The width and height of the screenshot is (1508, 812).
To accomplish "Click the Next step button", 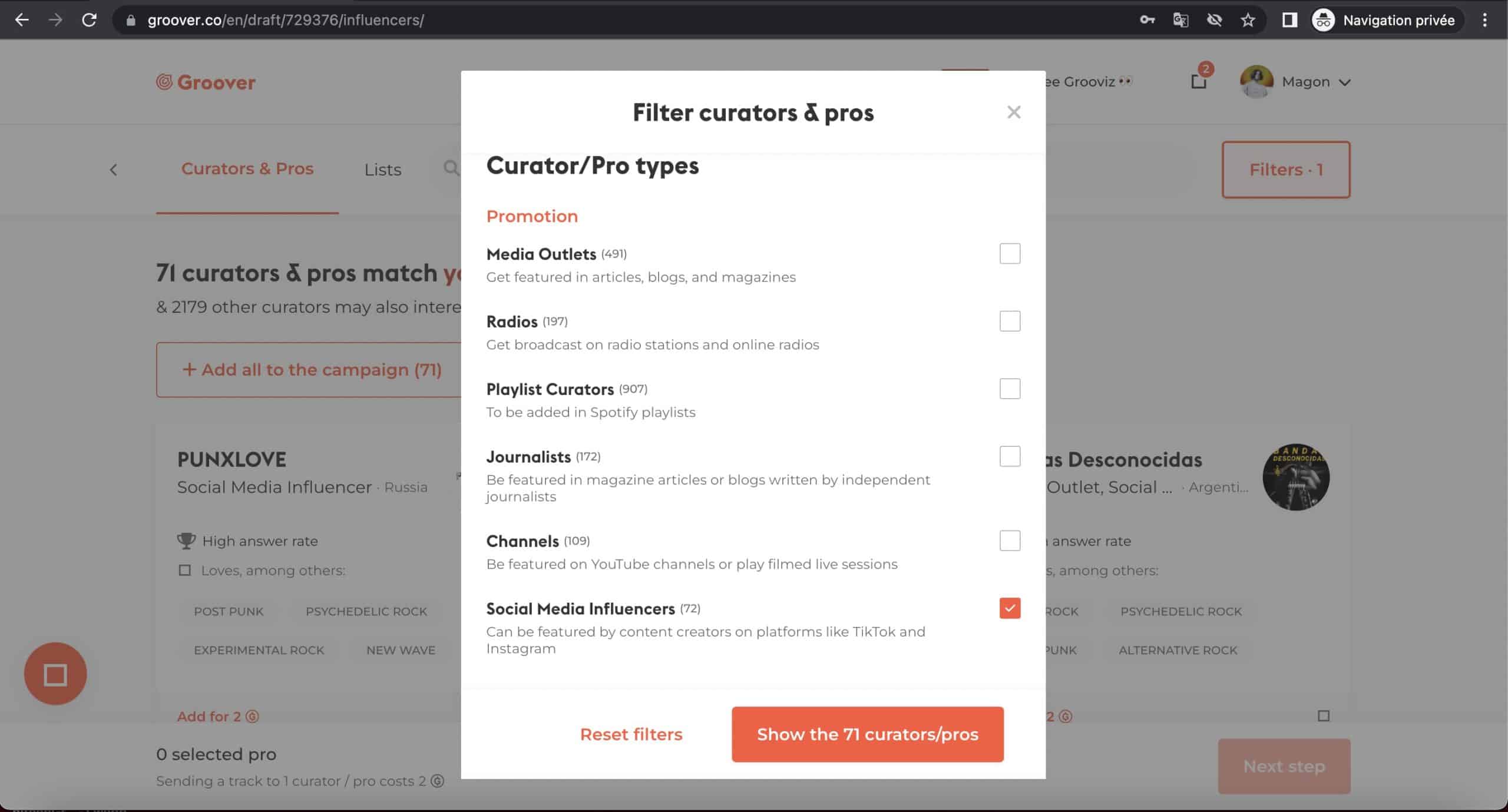I will [1284, 766].
